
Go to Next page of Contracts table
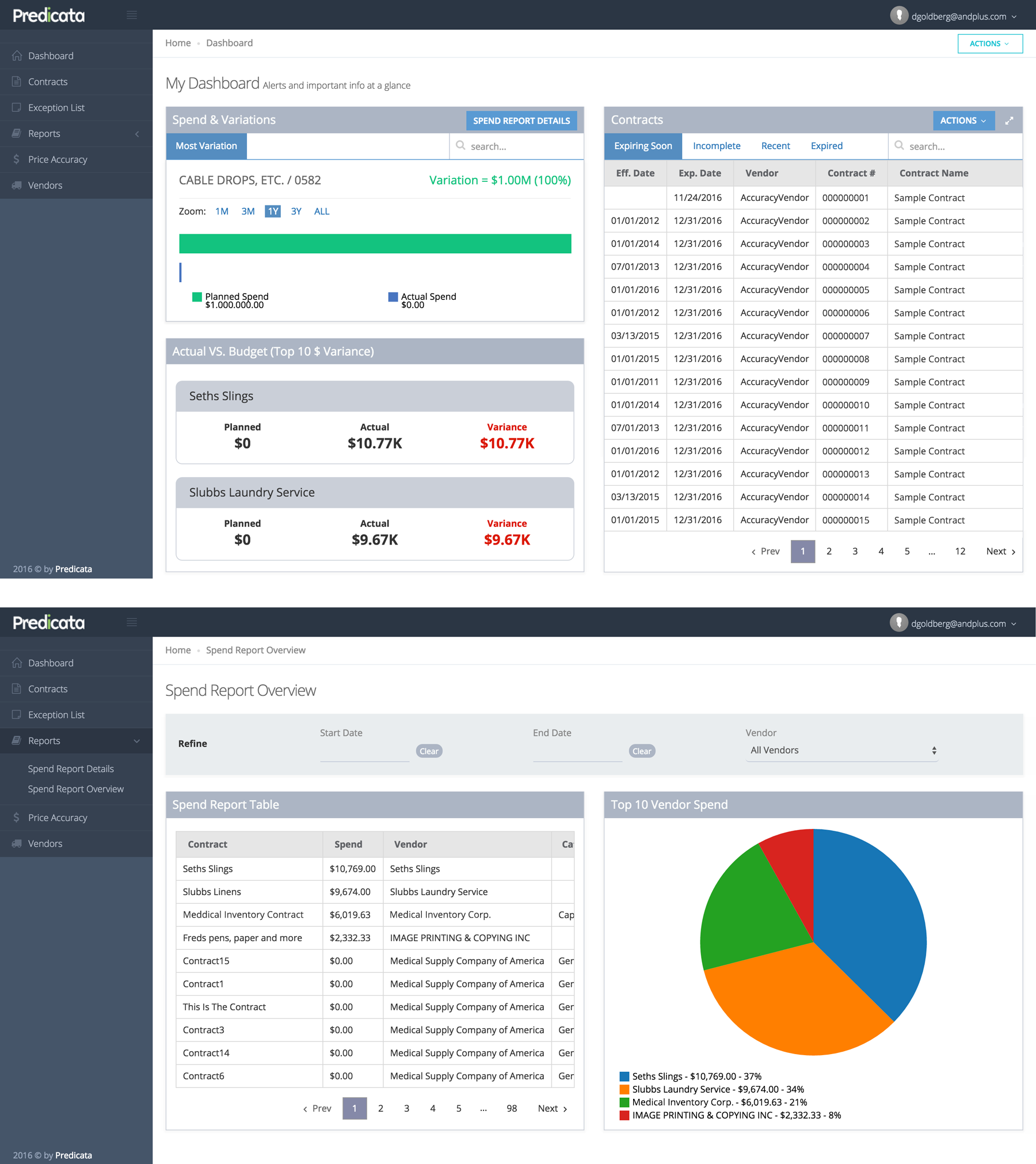coord(1001,551)
